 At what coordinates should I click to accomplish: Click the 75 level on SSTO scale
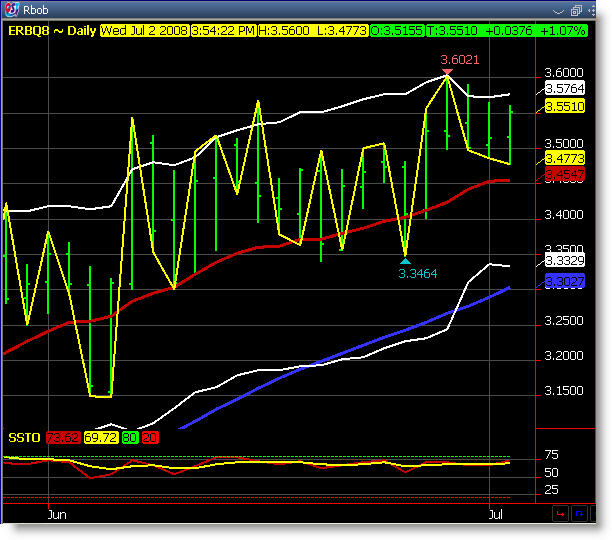click(x=551, y=455)
